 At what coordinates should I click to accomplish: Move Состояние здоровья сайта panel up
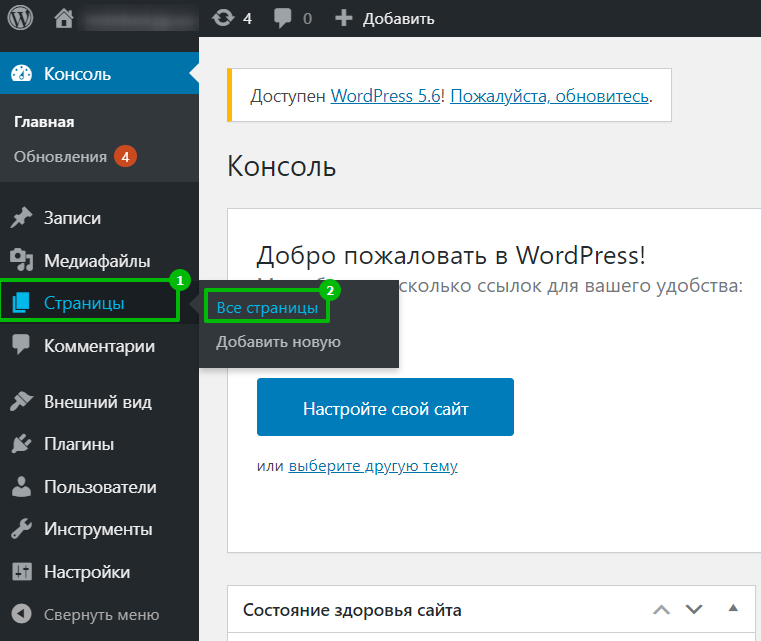[x=661, y=609]
